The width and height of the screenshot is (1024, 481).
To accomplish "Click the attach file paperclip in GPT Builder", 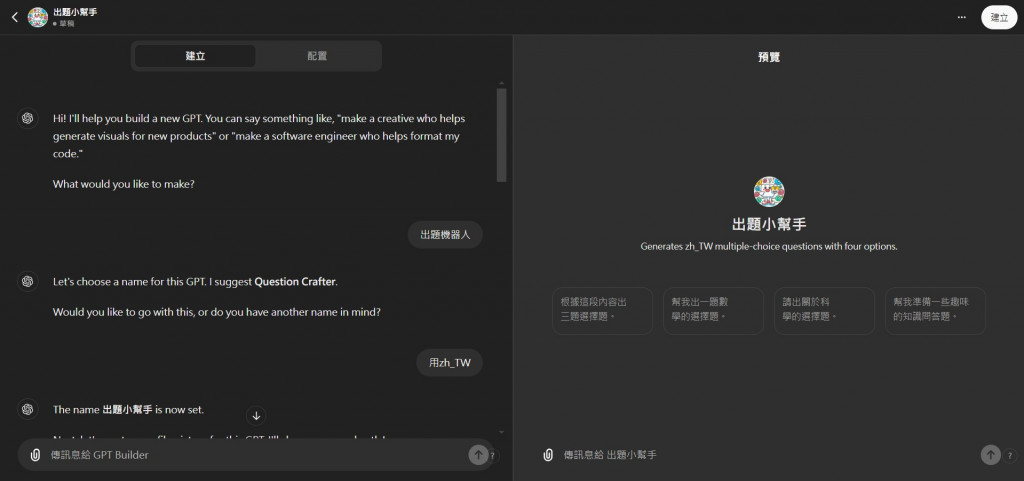I will [36, 455].
